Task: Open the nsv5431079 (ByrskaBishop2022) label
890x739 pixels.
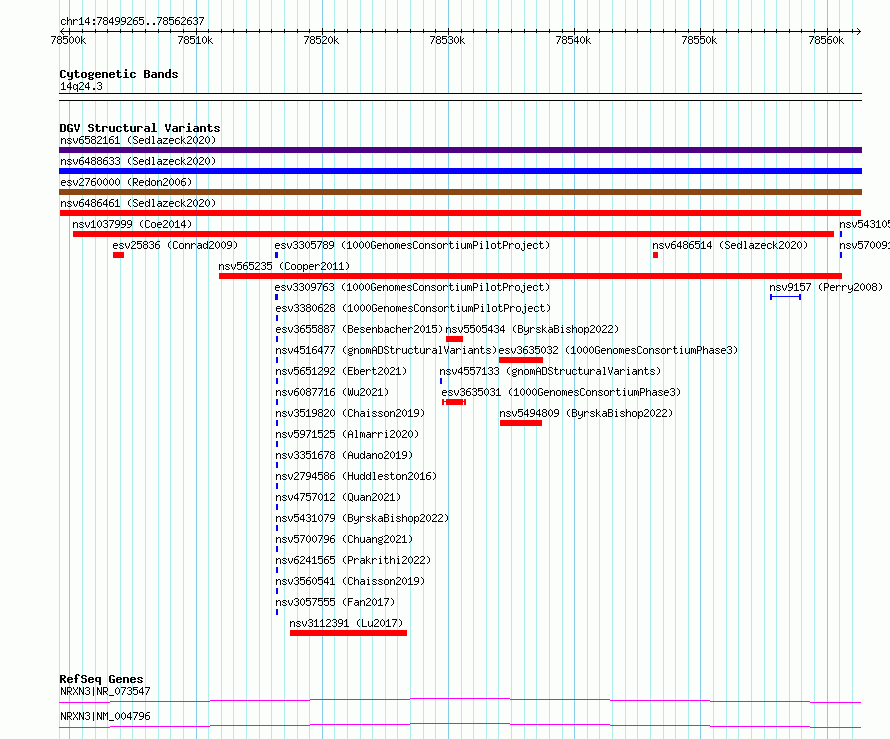Action: coord(362,518)
